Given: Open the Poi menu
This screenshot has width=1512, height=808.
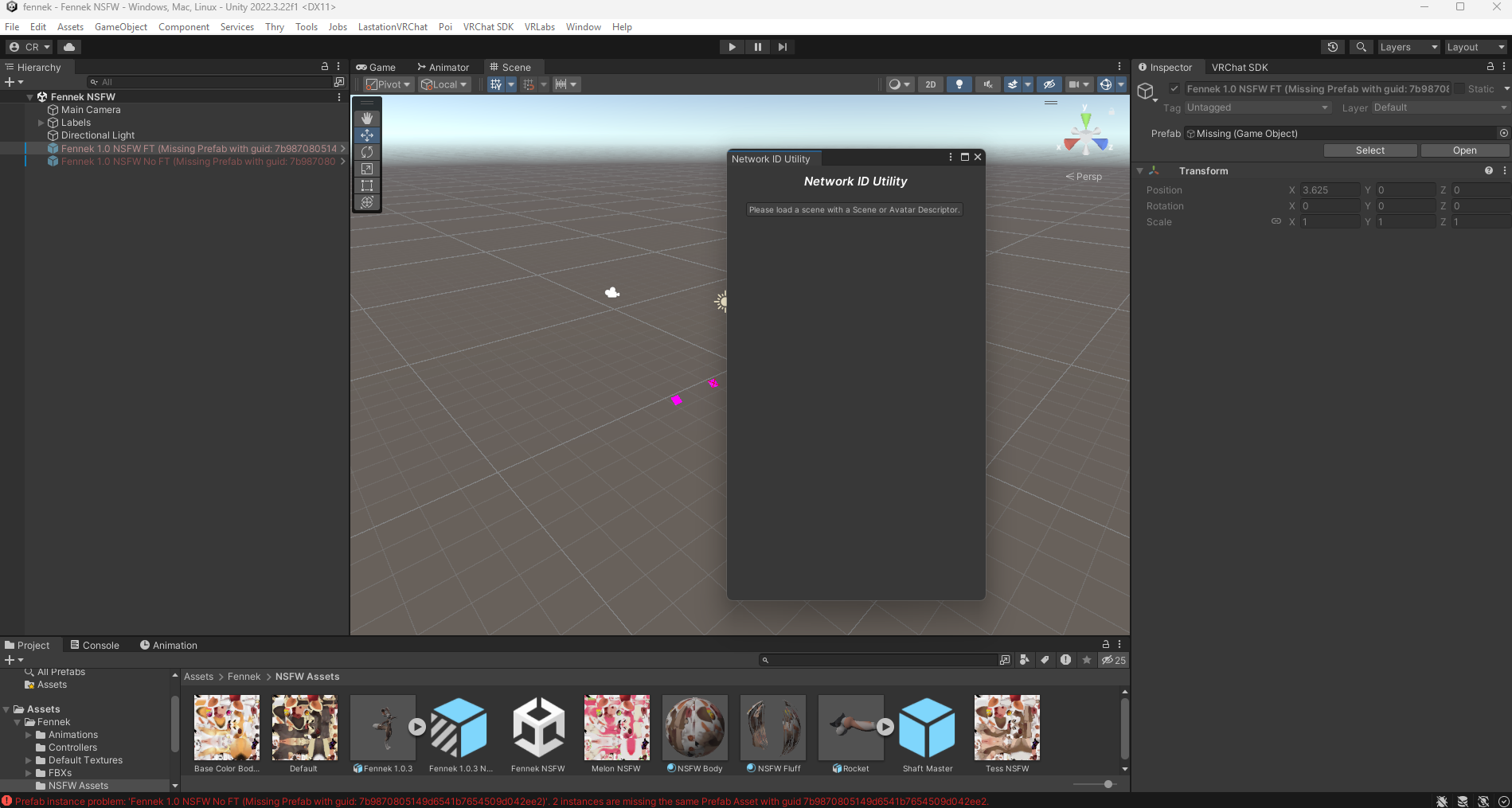Looking at the screenshot, I should (445, 27).
